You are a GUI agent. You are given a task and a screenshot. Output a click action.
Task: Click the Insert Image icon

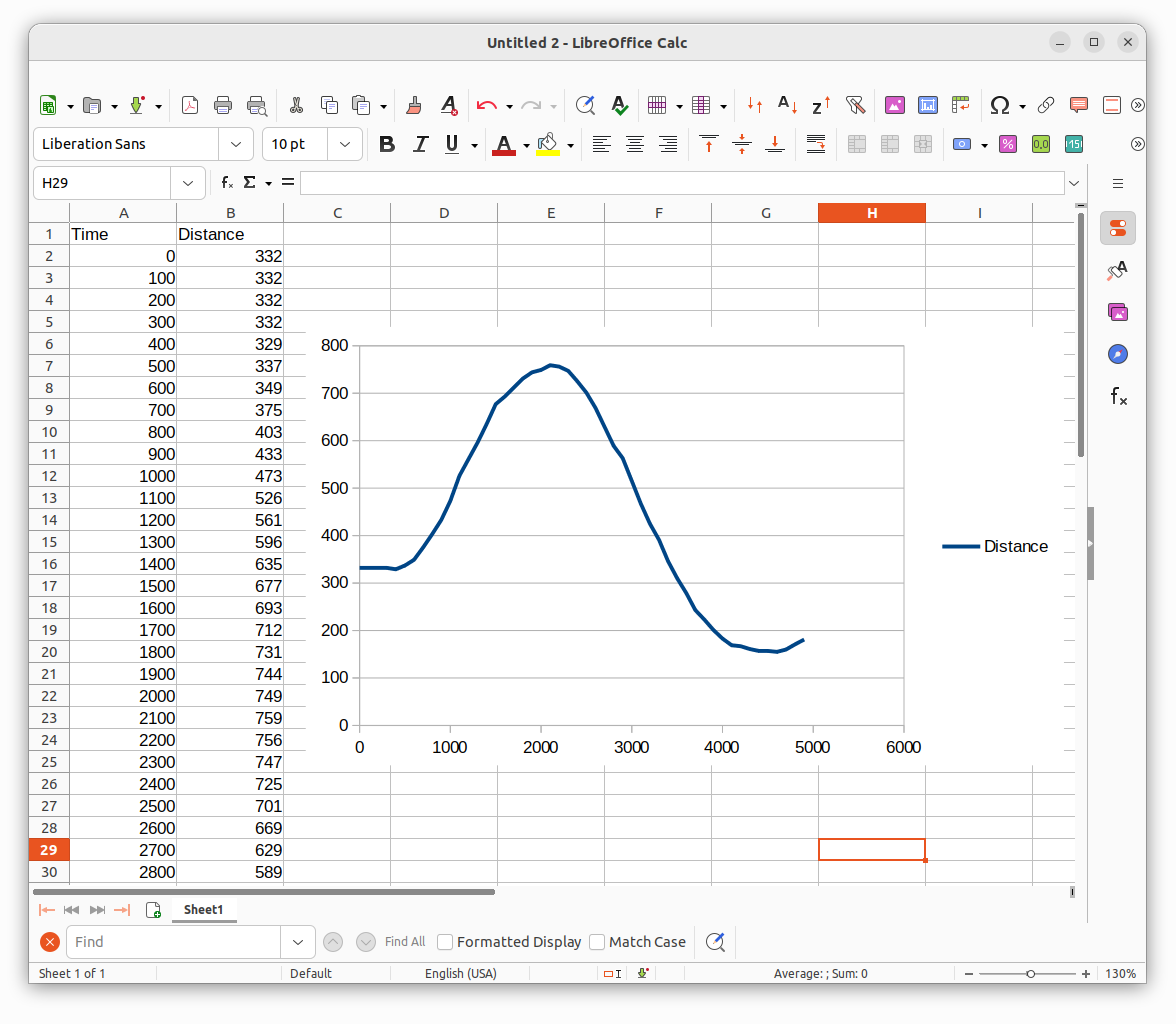tap(895, 106)
